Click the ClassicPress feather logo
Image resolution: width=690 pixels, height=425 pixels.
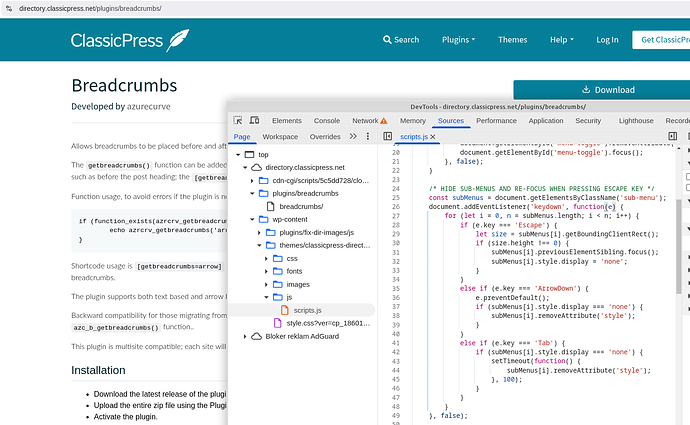178,40
